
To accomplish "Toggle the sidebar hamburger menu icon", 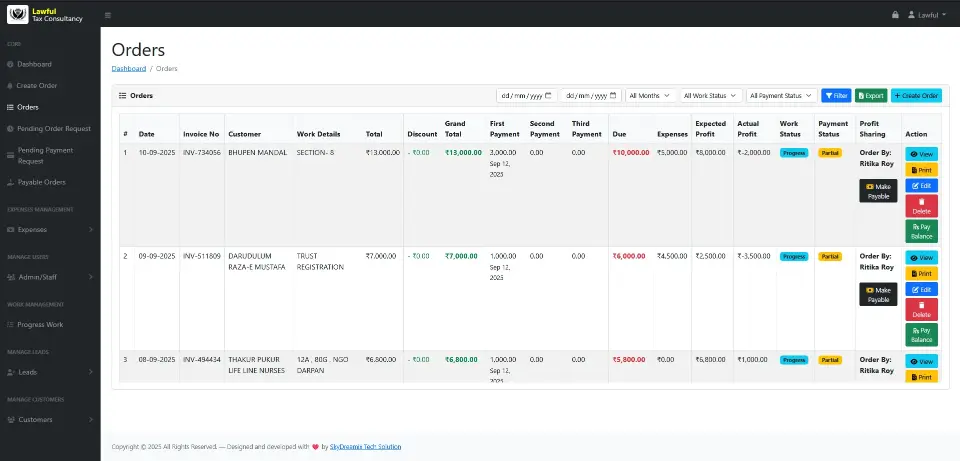I will click(x=108, y=15).
